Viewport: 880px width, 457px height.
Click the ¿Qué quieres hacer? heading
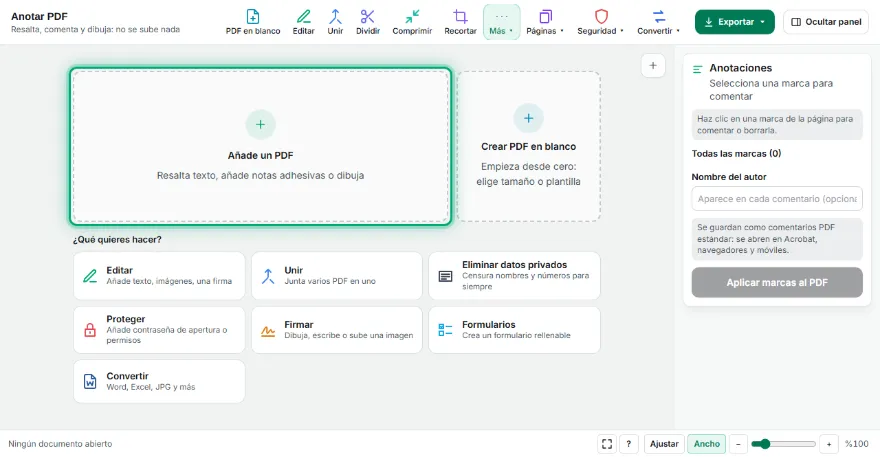[x=117, y=240]
